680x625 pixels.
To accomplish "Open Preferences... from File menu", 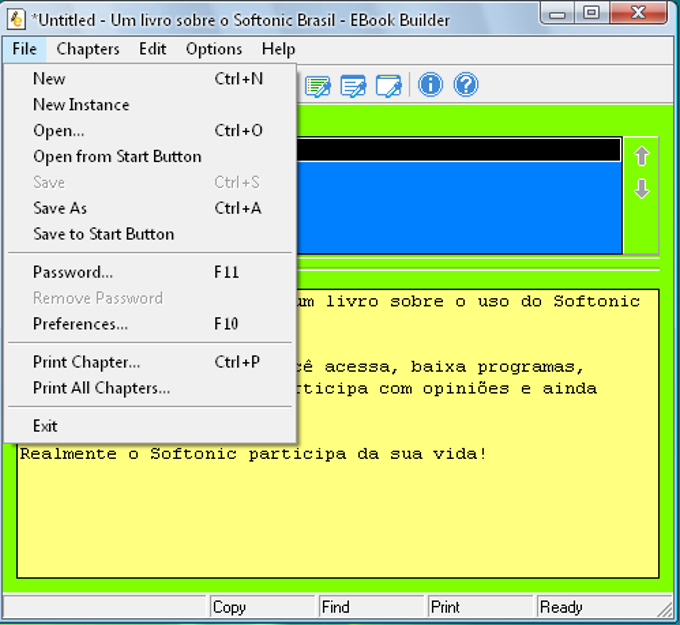I will pos(150,324).
